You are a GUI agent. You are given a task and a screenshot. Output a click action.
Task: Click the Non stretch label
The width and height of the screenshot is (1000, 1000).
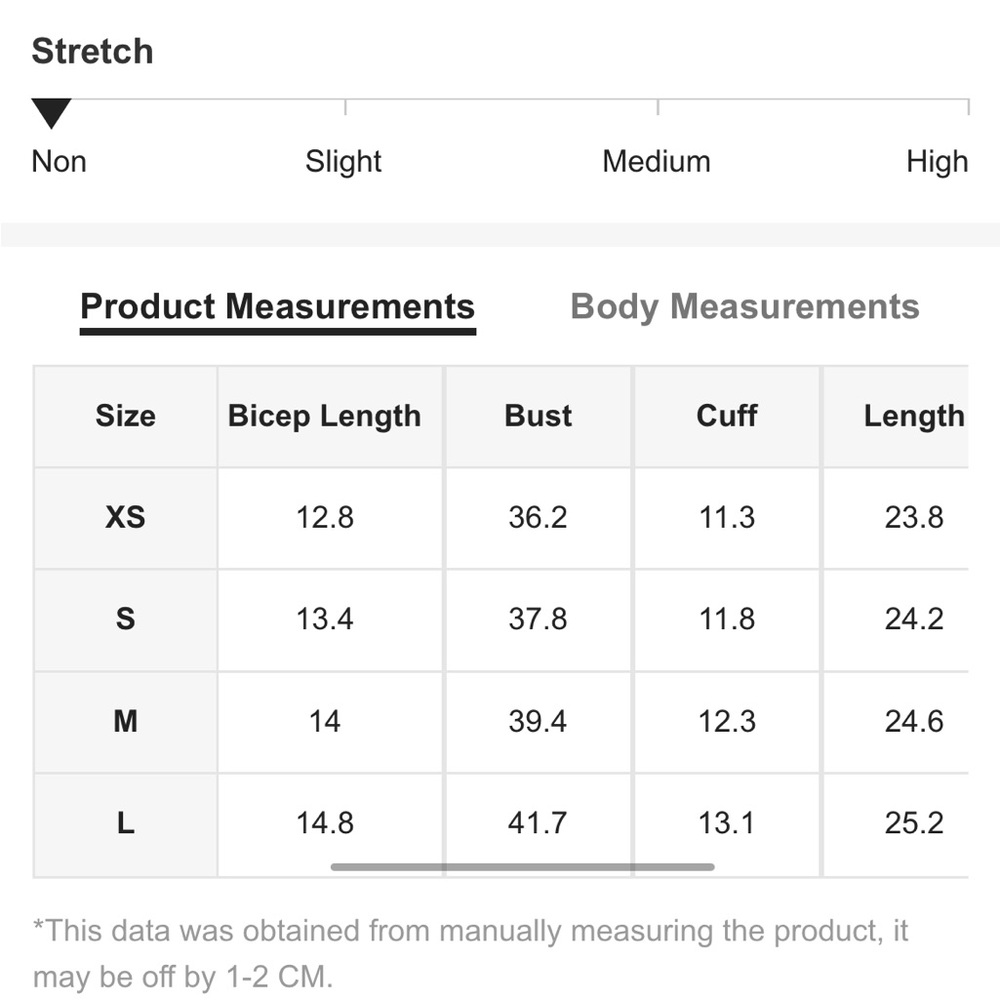[59, 161]
